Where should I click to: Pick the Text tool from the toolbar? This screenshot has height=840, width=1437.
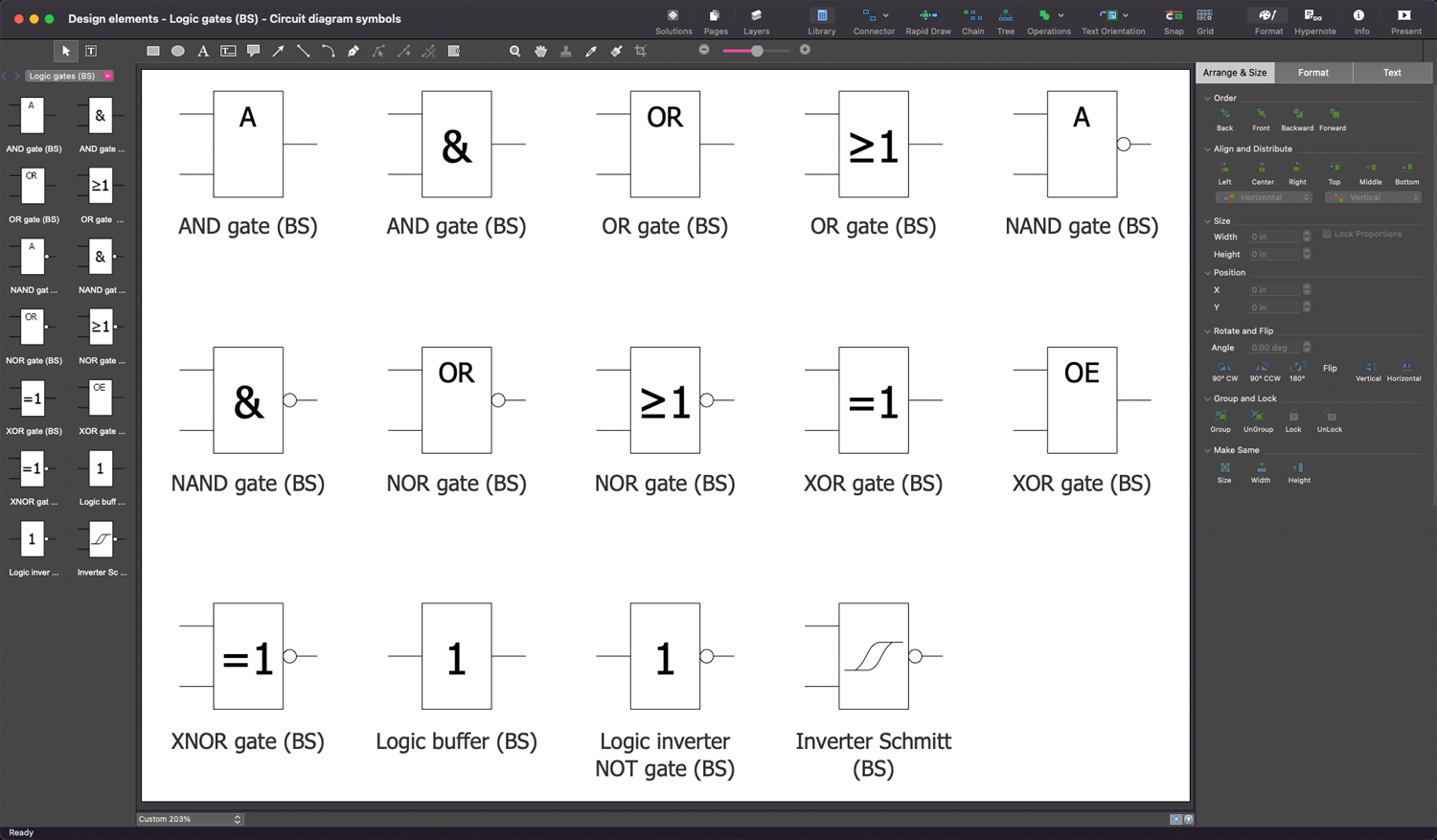[202, 51]
